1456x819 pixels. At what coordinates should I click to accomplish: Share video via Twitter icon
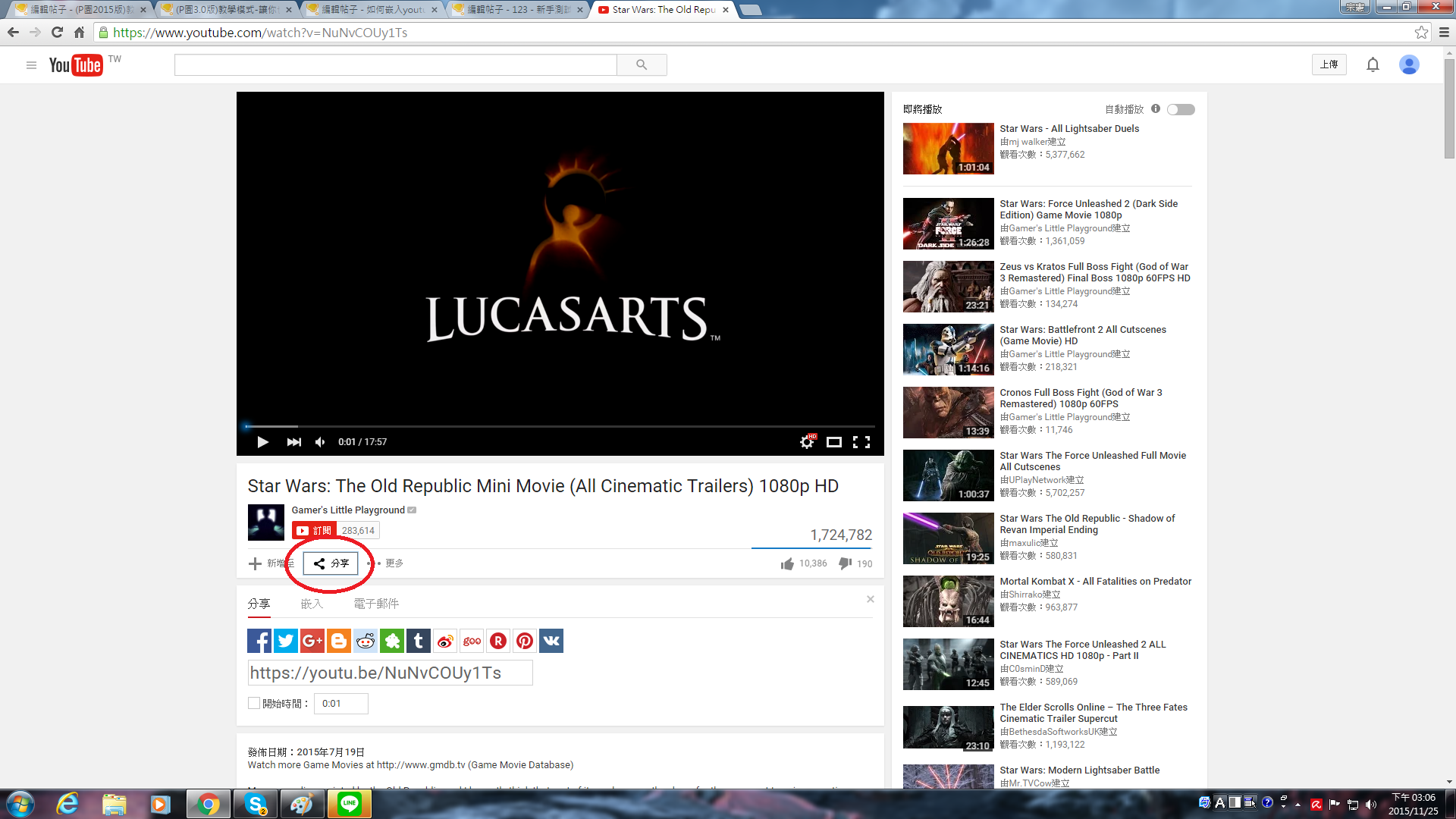(x=286, y=641)
